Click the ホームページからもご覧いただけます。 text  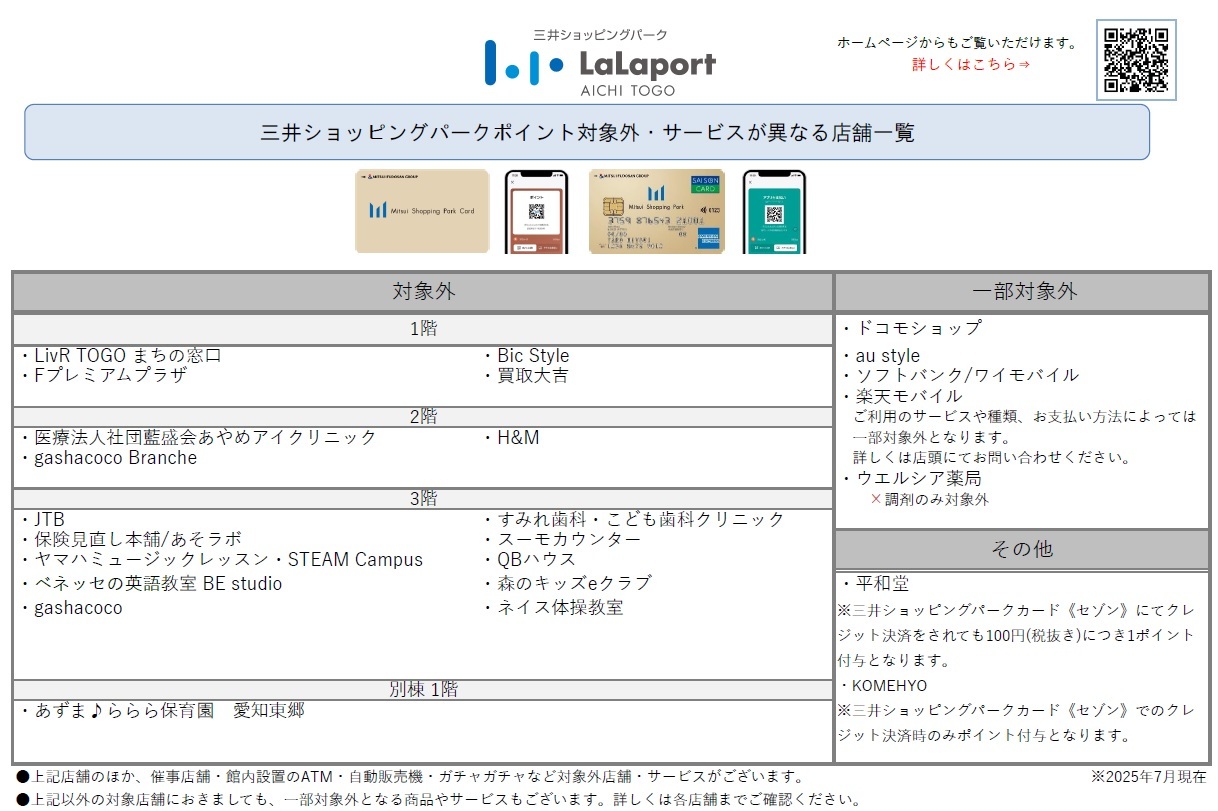point(958,43)
